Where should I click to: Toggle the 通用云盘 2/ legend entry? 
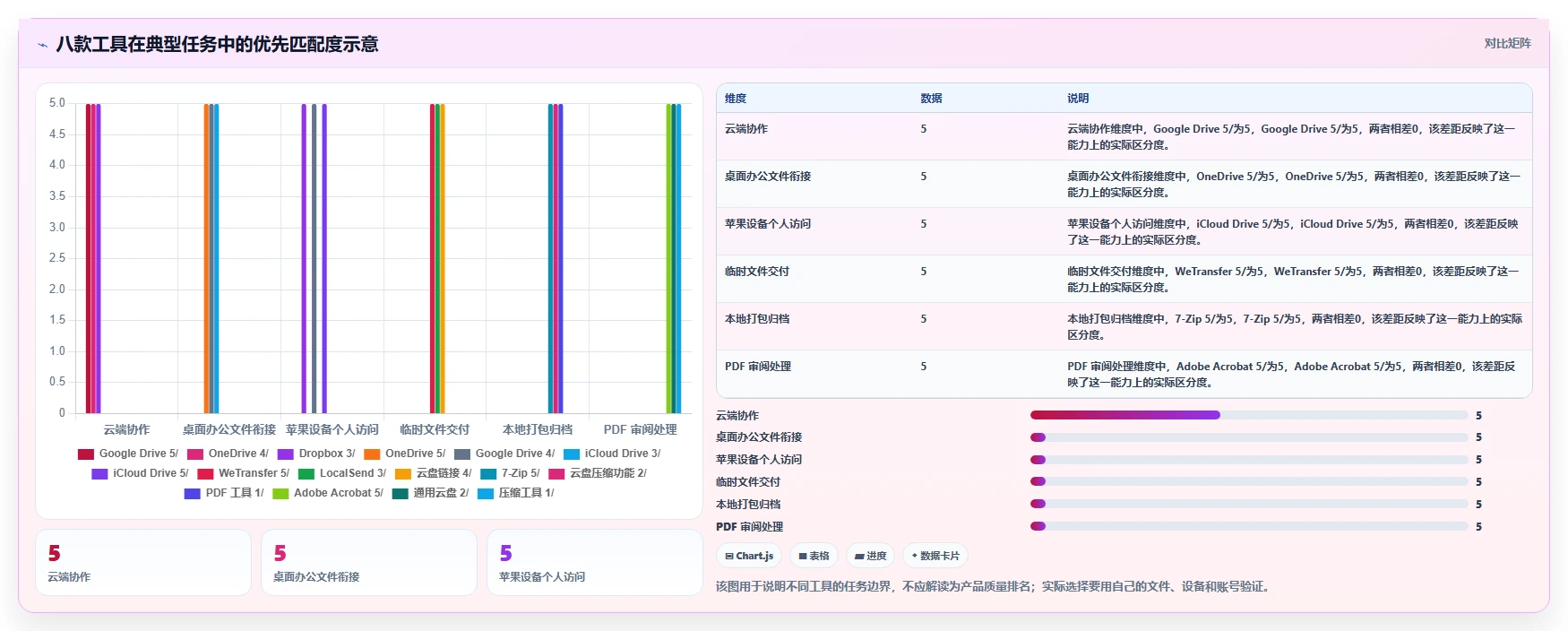[430, 493]
